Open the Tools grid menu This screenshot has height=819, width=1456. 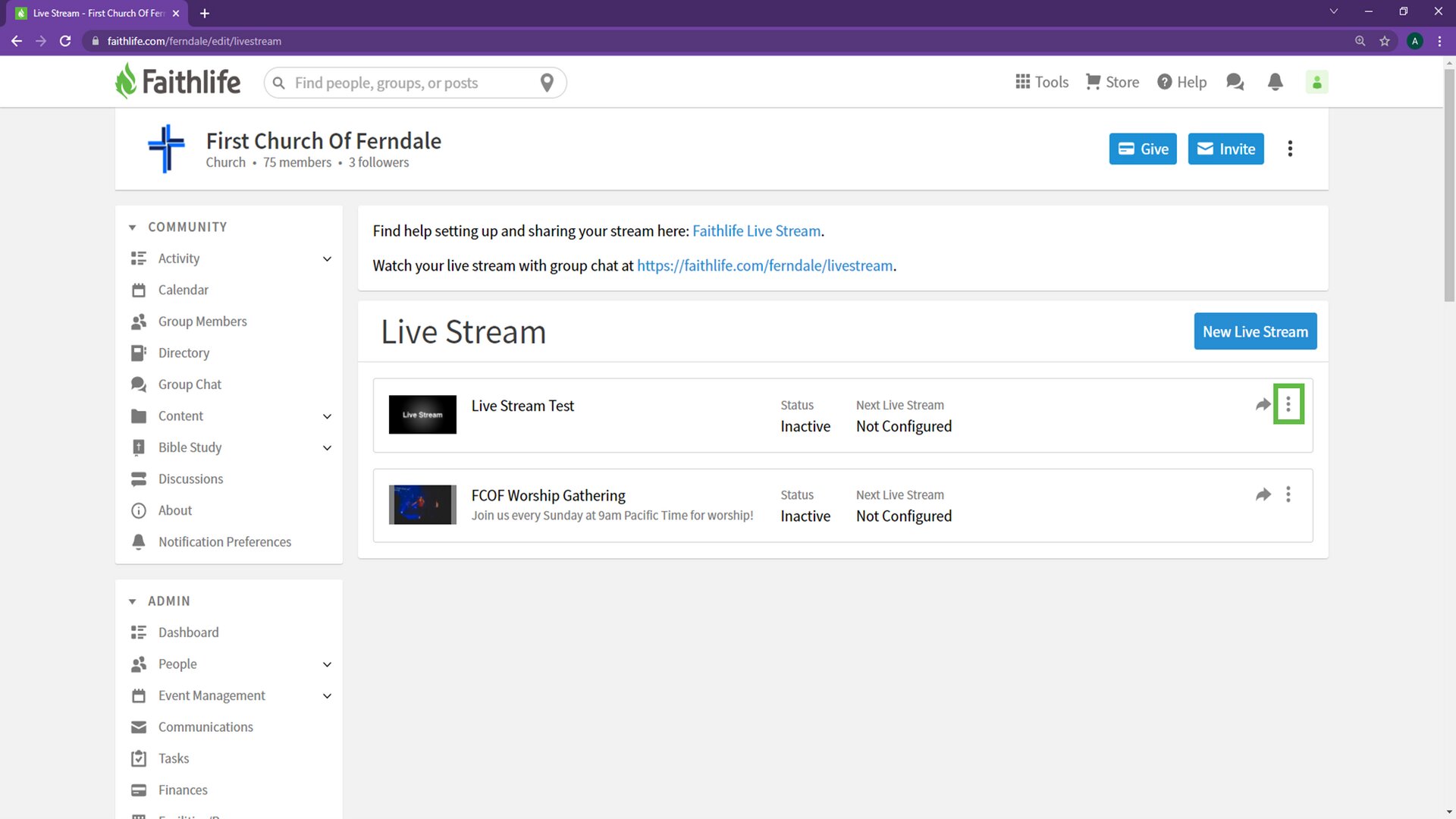(1042, 82)
